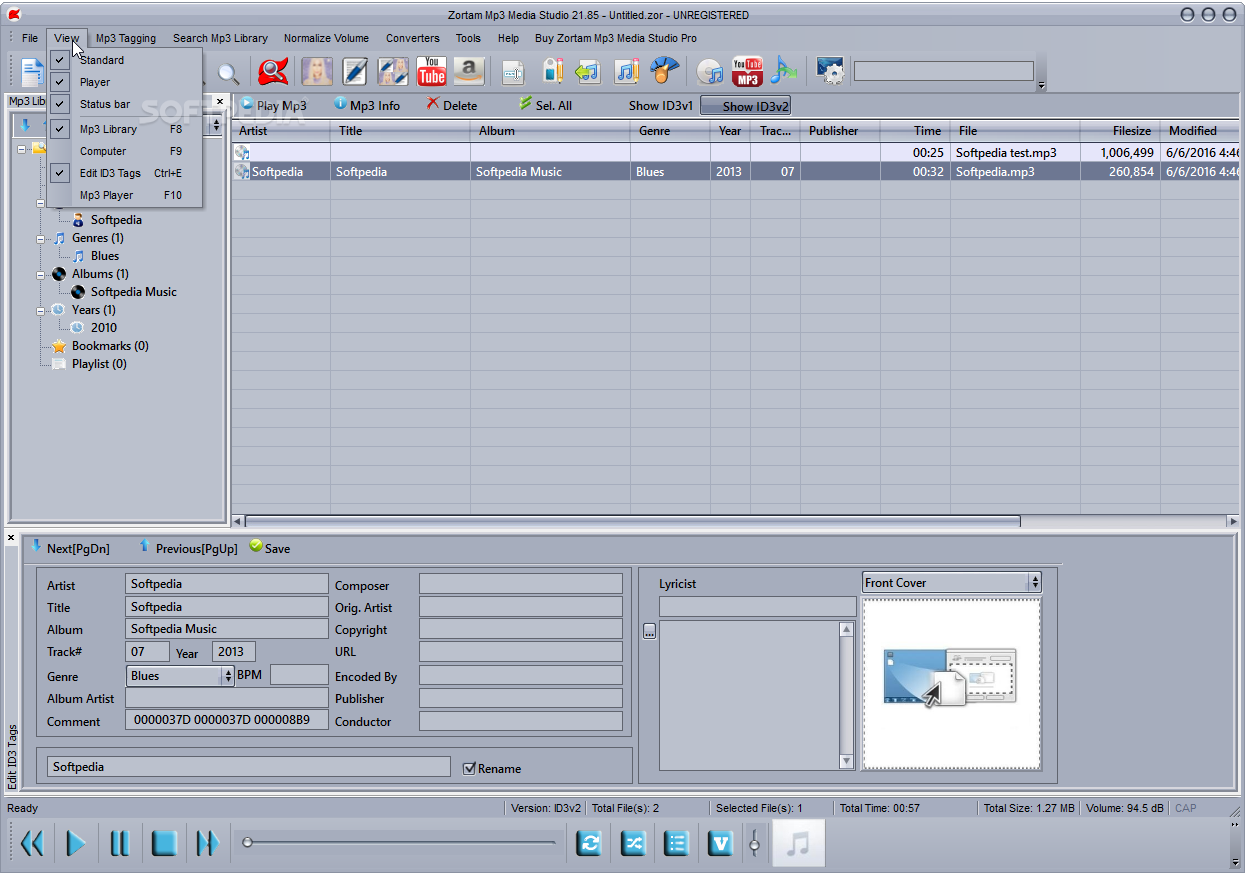
Task: Click the Save button in tag editor
Action: coord(270,548)
